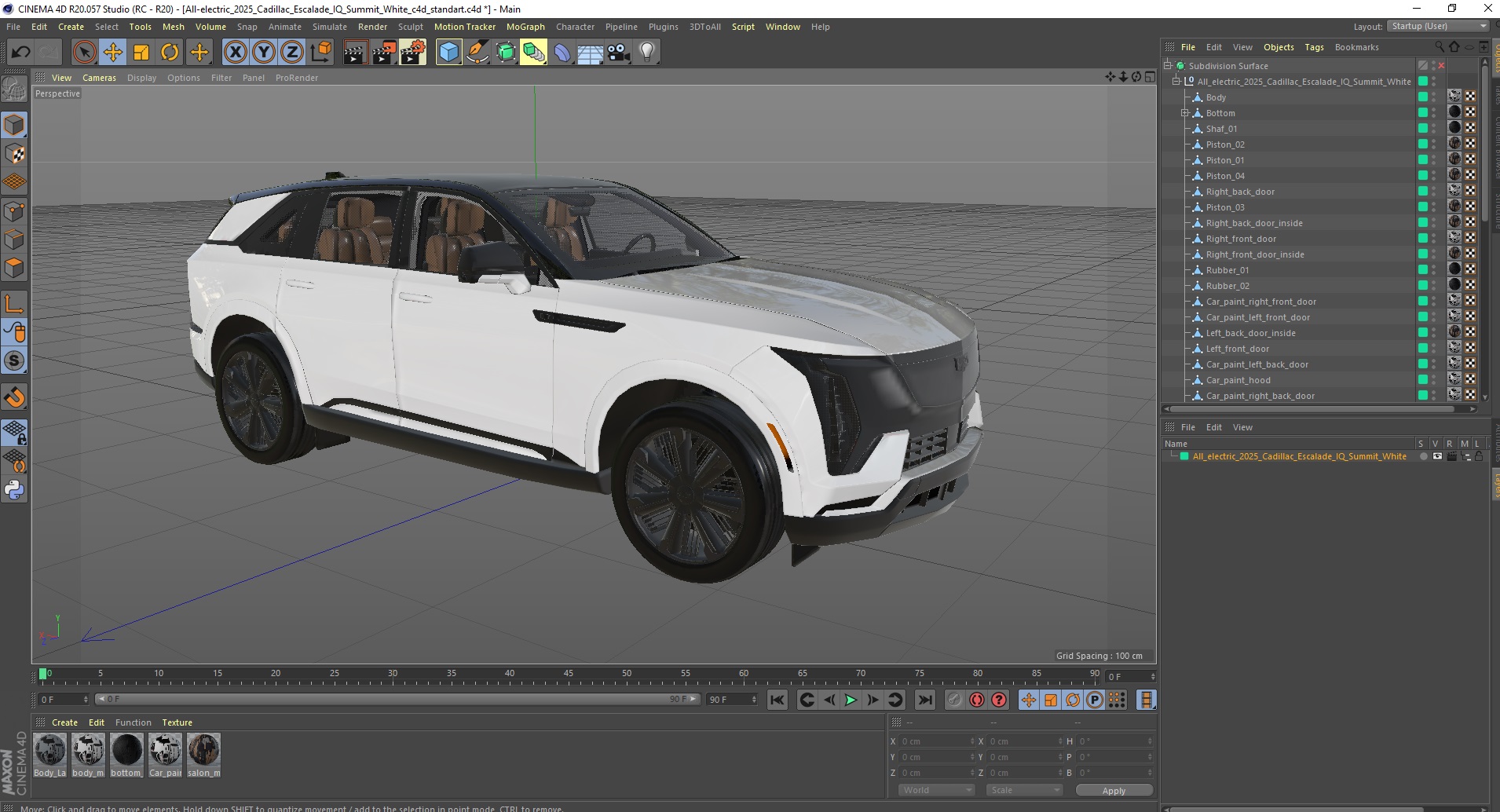Screen dimensions: 1500x812
Task: Switch to the Tags menu in Object Manager
Action: pyautogui.click(x=1314, y=47)
